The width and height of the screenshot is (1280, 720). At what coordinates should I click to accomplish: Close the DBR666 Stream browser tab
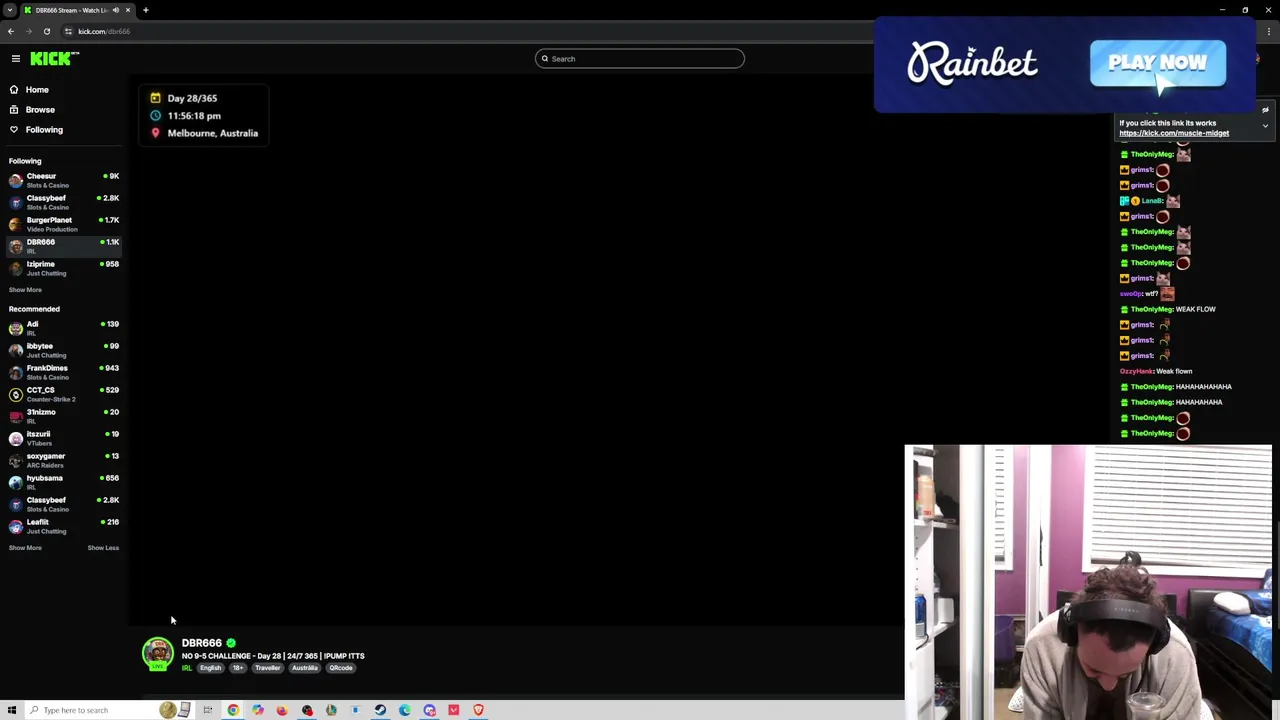coord(128,10)
